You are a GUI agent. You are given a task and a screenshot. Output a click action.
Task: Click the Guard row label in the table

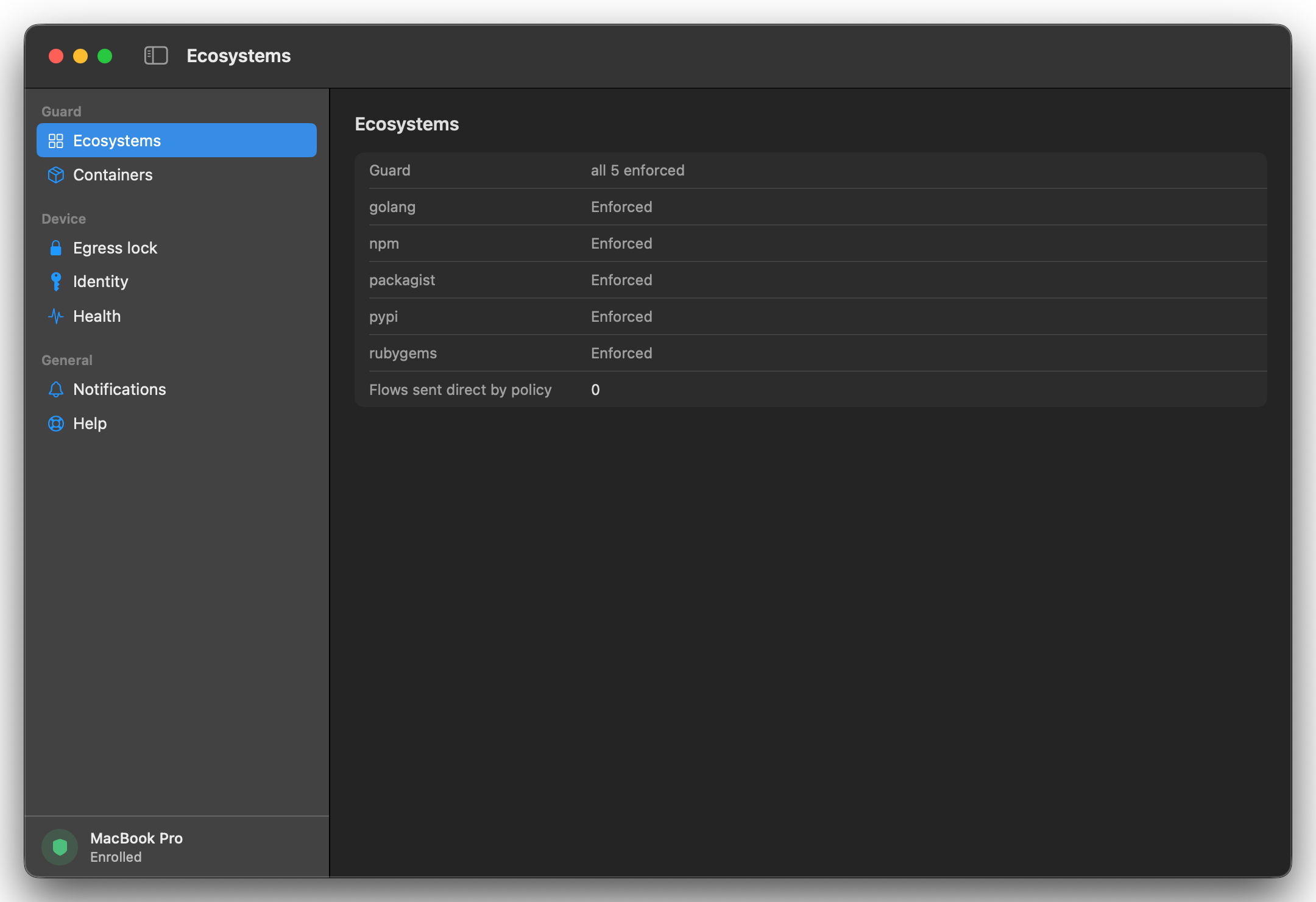click(389, 170)
